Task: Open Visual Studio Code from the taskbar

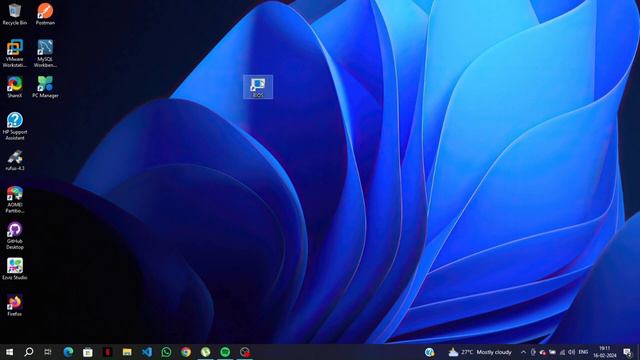Action: click(x=147, y=352)
